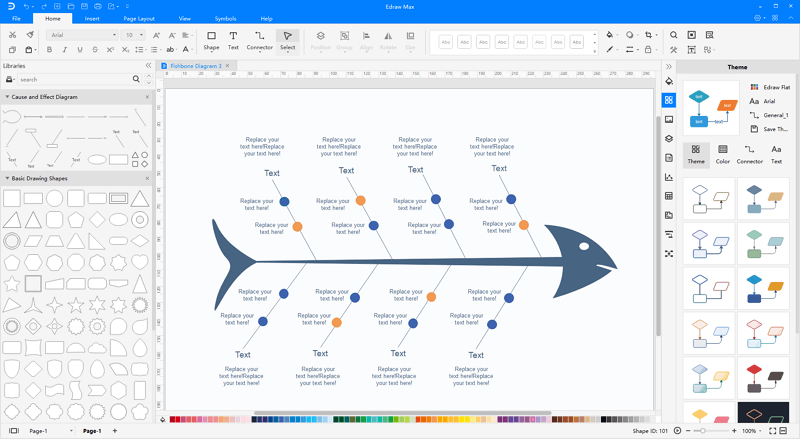The image size is (800, 439).
Task: Add a new page with plus button
Action: click(115, 431)
